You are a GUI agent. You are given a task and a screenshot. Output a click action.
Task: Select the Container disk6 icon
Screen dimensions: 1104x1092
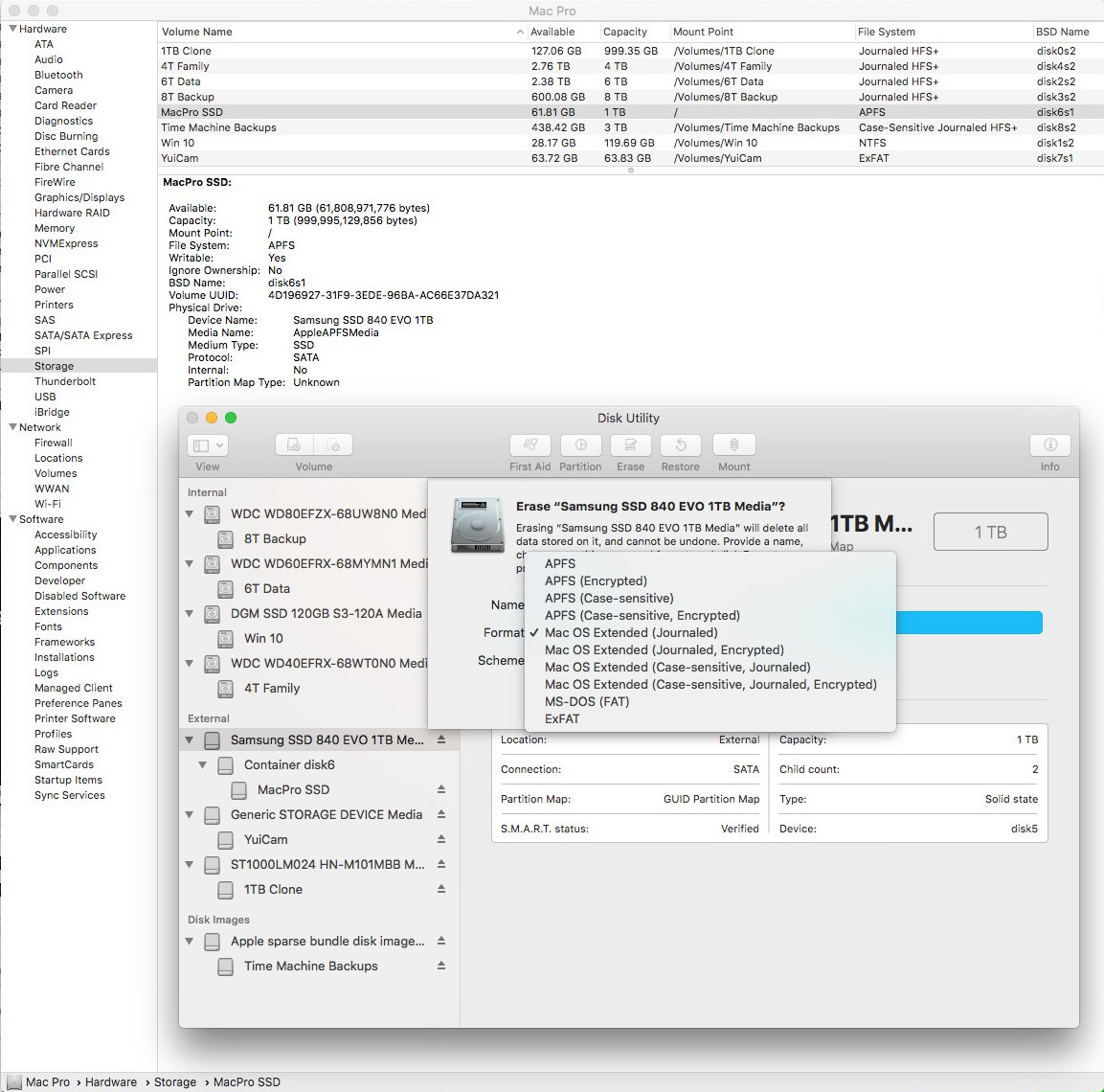click(225, 765)
